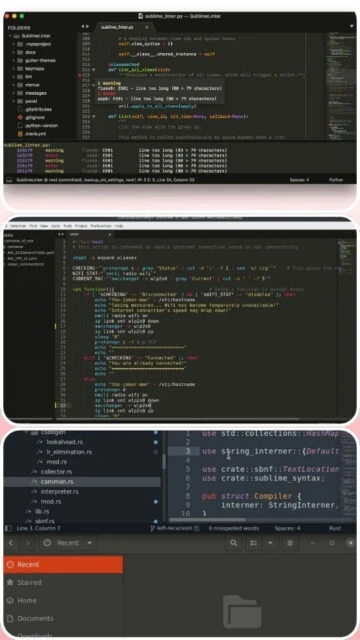Click the sidebar toggle icon in Rust editor status bar

(9, 528)
